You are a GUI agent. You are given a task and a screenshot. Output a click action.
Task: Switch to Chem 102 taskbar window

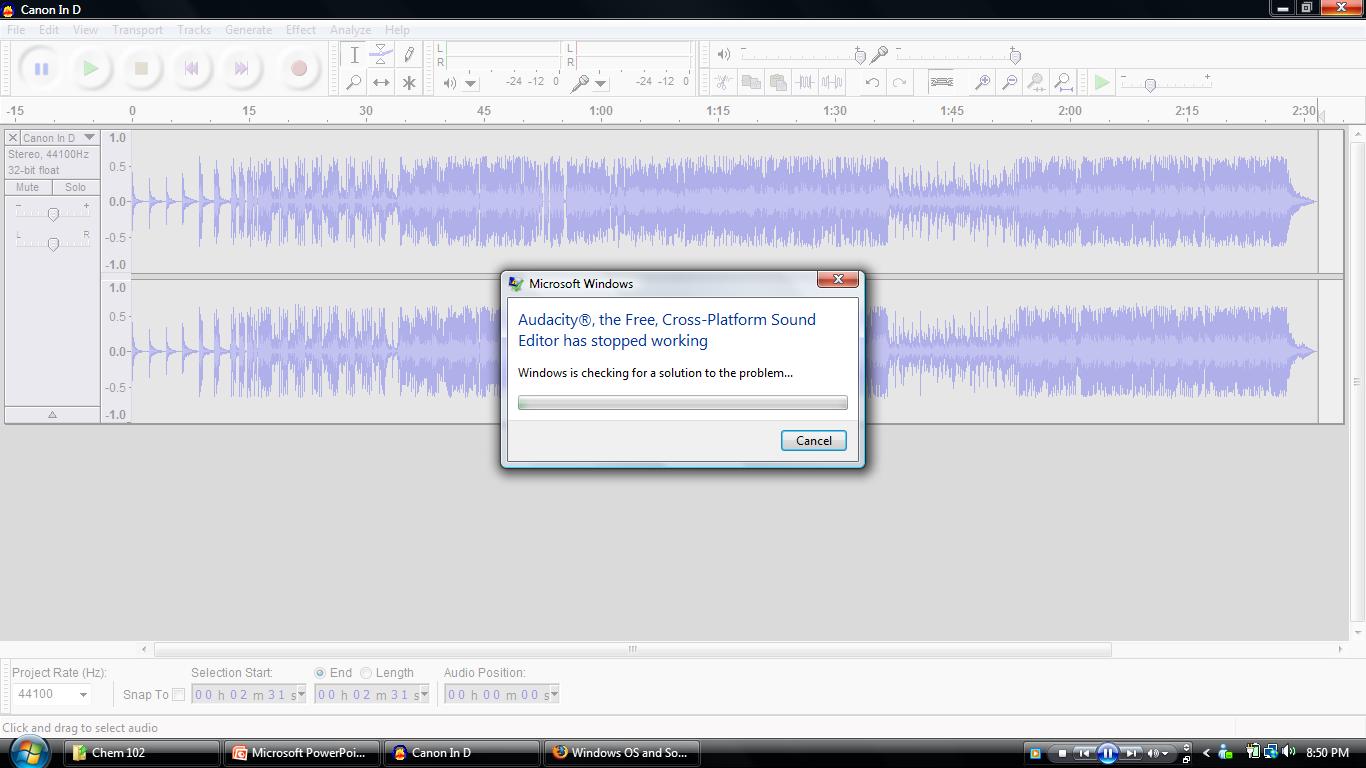[143, 753]
